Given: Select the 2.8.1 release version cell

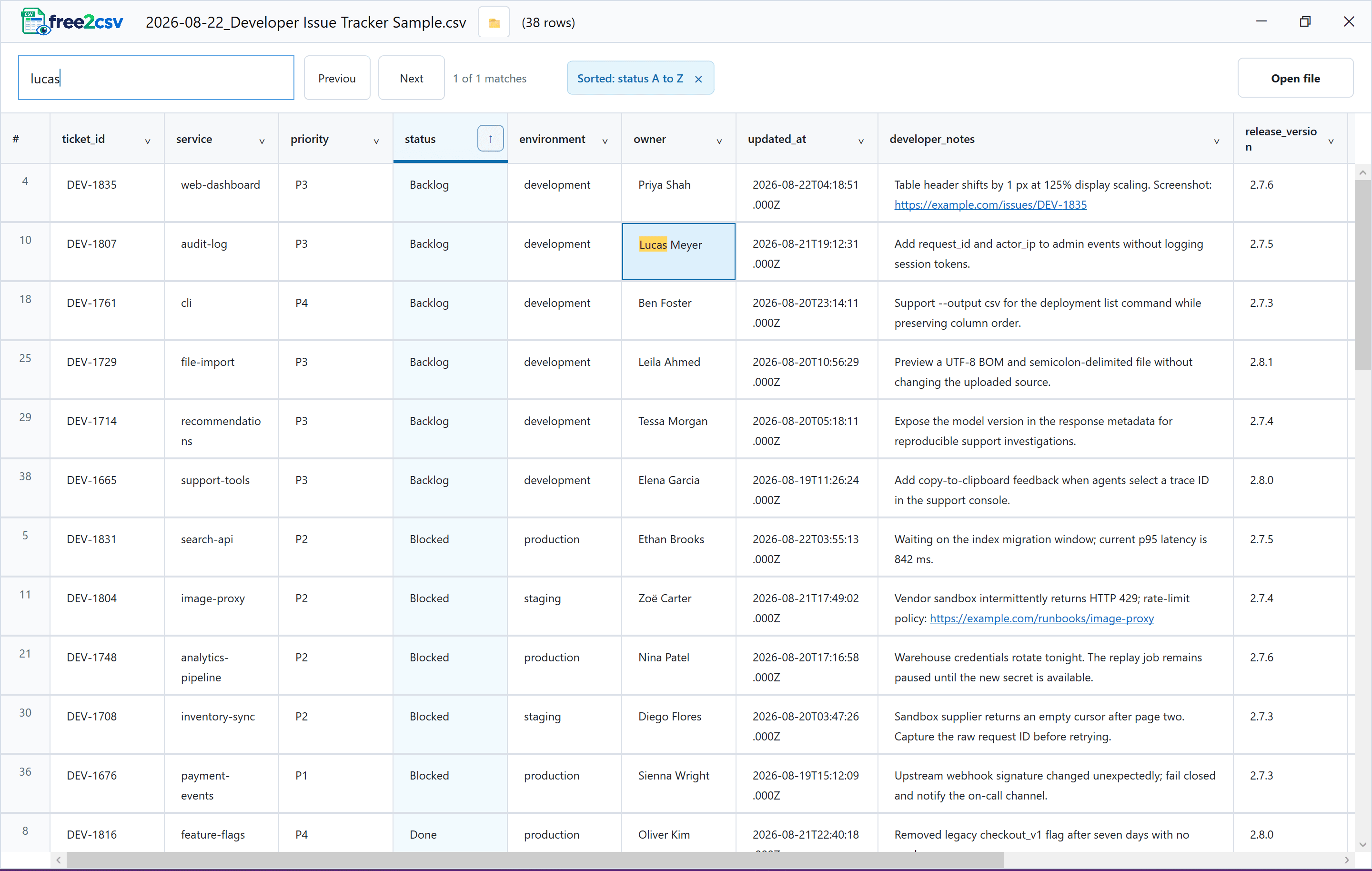Looking at the screenshot, I should (1290, 370).
